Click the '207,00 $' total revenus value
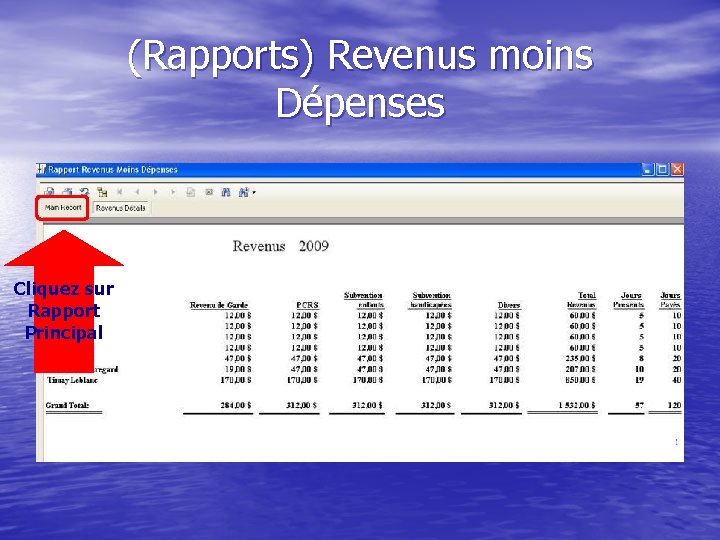Viewport: 720px width, 540px height. point(582,369)
